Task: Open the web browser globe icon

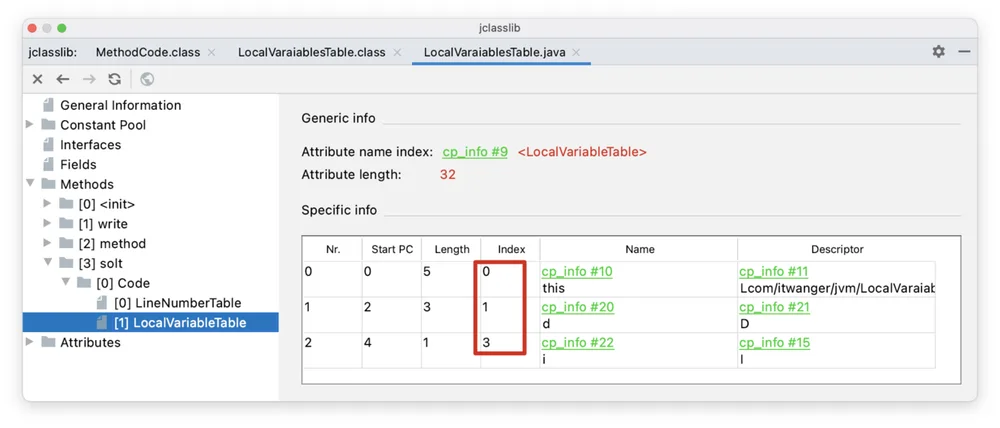Action: coord(147,79)
